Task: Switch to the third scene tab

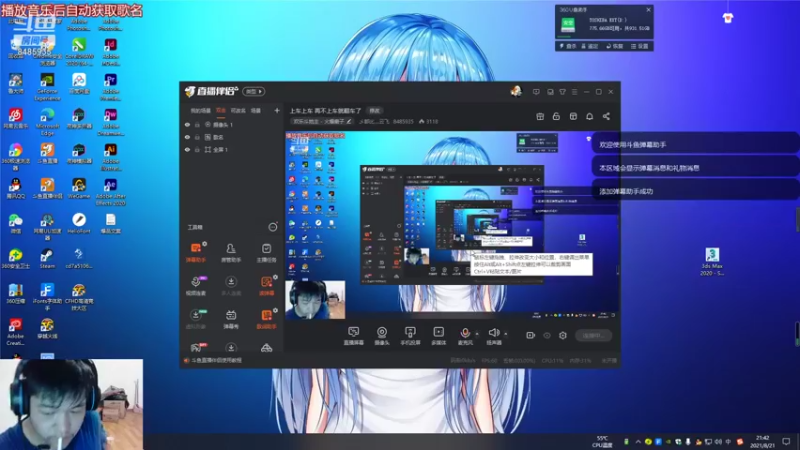Action: pyautogui.click(x=238, y=111)
